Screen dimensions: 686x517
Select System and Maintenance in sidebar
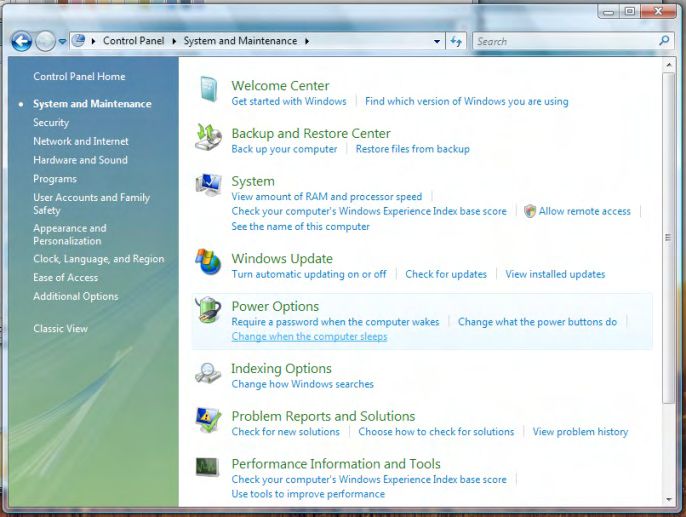[92, 104]
